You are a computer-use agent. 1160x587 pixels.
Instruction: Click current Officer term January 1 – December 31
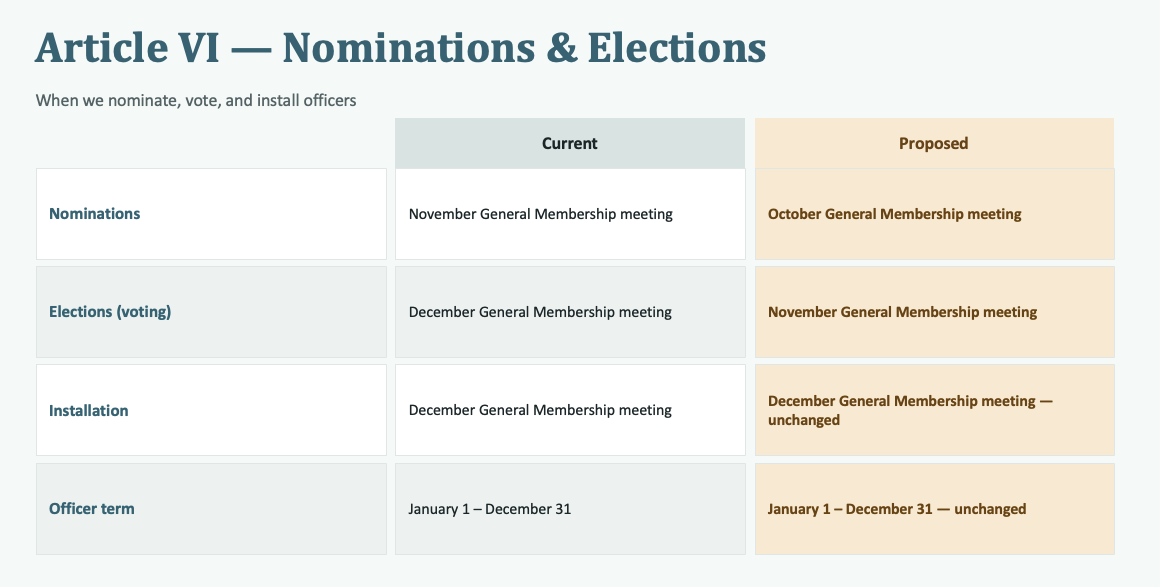pyautogui.click(x=570, y=509)
